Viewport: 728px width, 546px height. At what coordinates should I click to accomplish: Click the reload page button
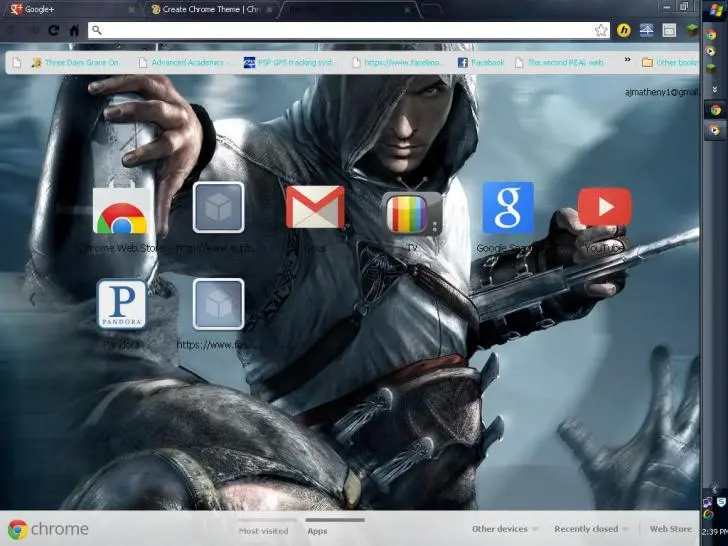(54, 30)
